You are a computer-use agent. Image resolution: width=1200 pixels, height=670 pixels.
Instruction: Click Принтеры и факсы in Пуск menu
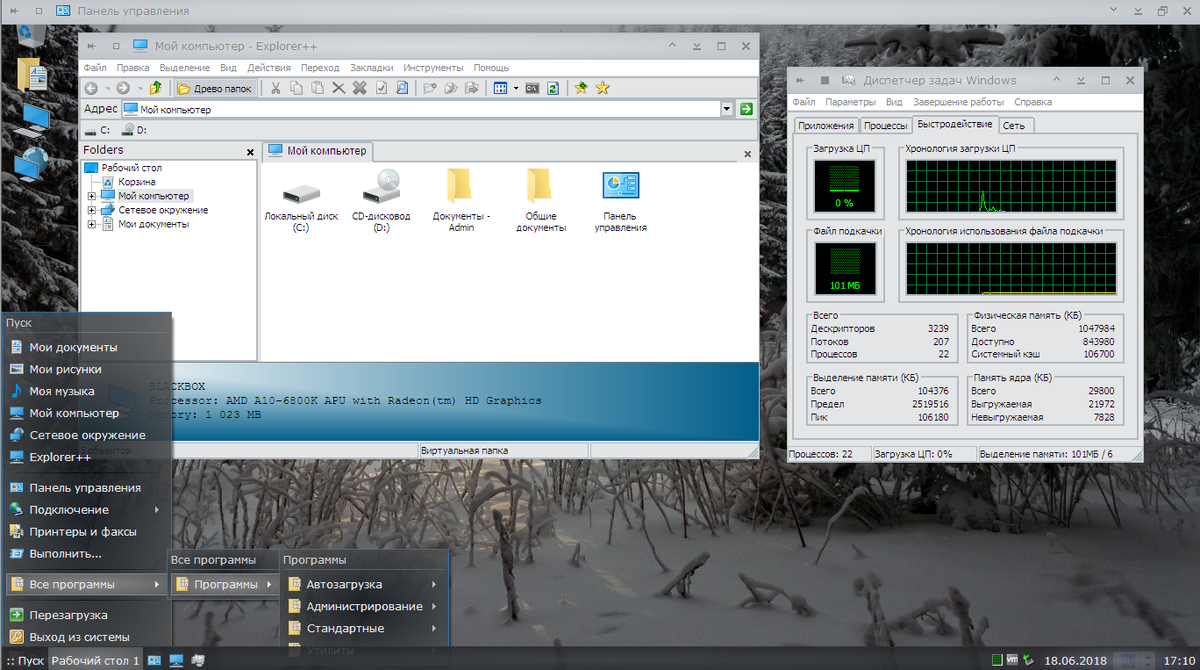pos(87,532)
